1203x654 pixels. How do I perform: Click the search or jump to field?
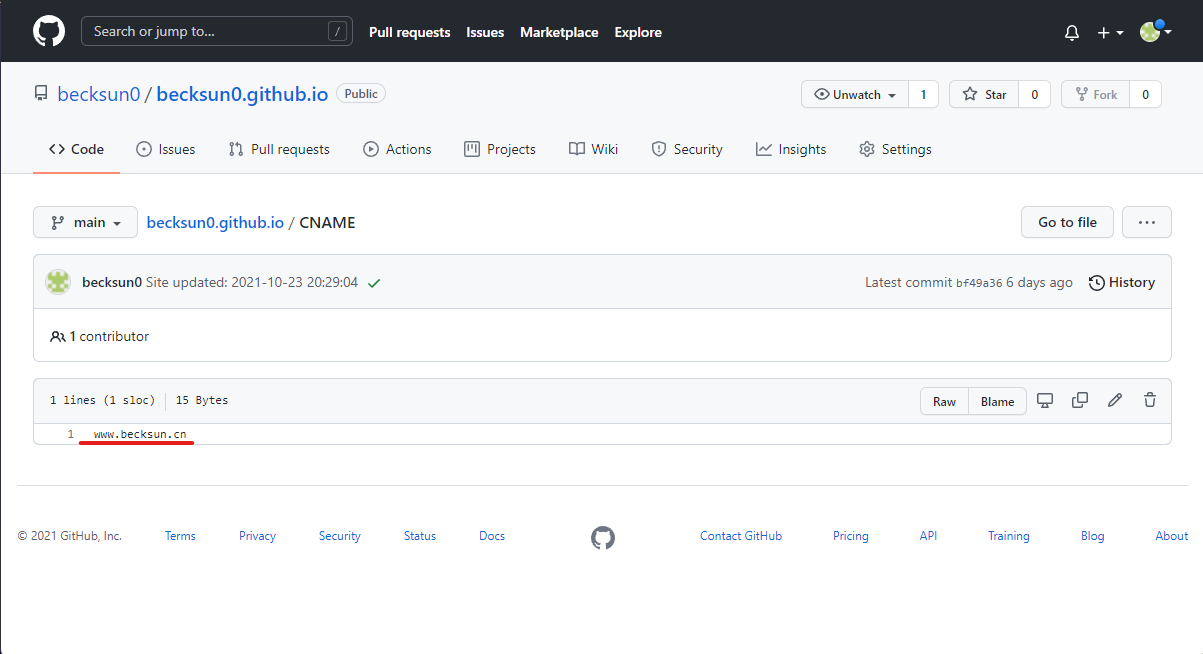tap(217, 32)
